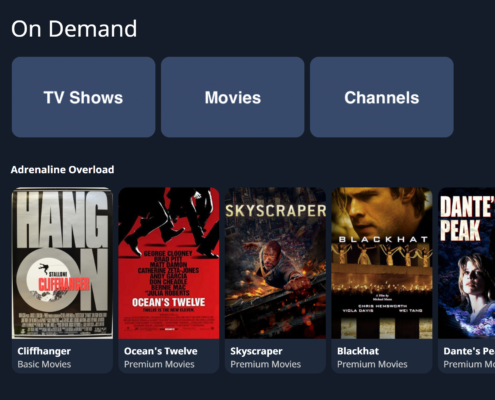495x400 pixels.
Task: Click the Cliffhanger title text
Action: (x=44, y=351)
